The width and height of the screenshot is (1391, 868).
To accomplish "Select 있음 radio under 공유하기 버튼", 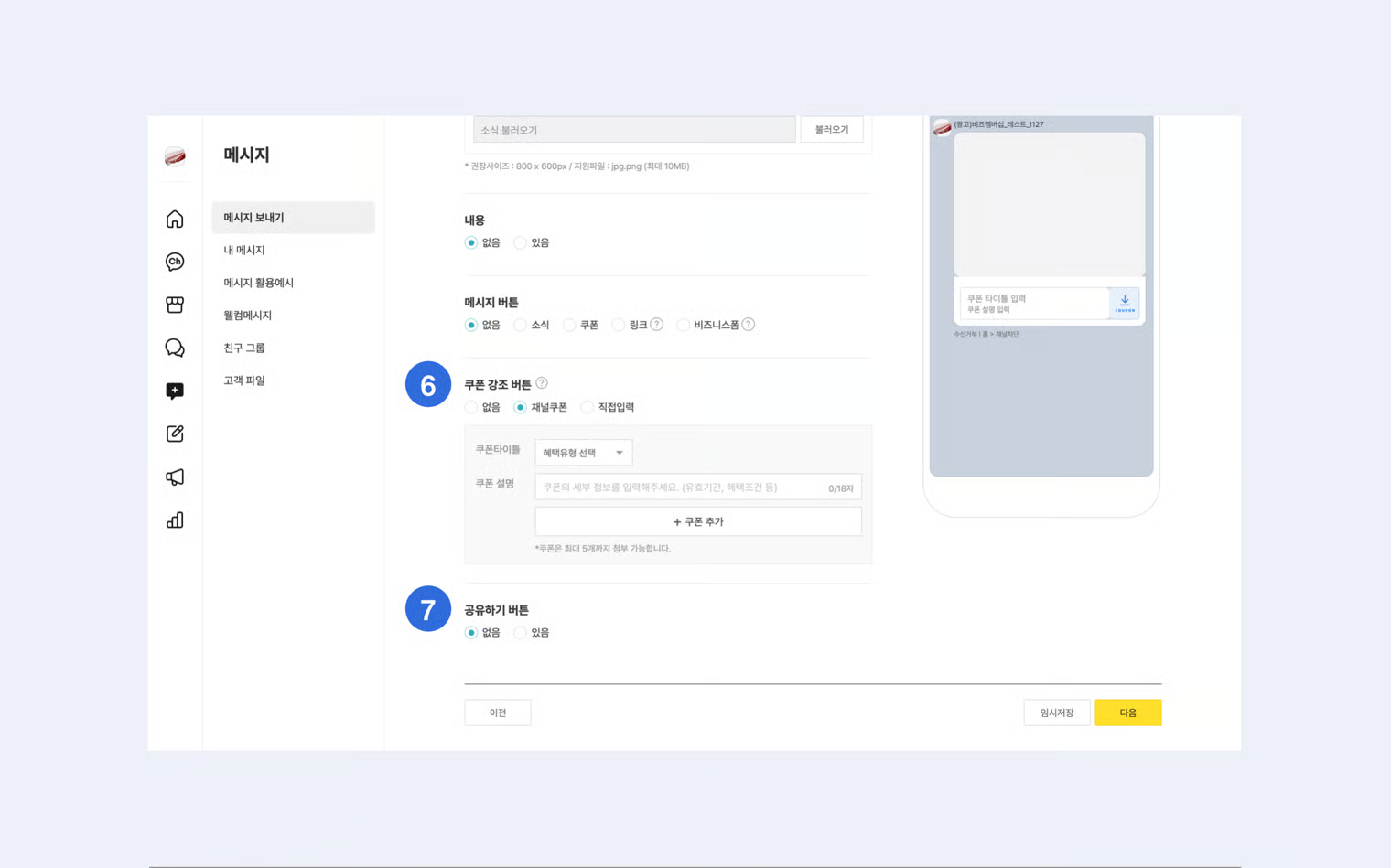I will coord(521,633).
